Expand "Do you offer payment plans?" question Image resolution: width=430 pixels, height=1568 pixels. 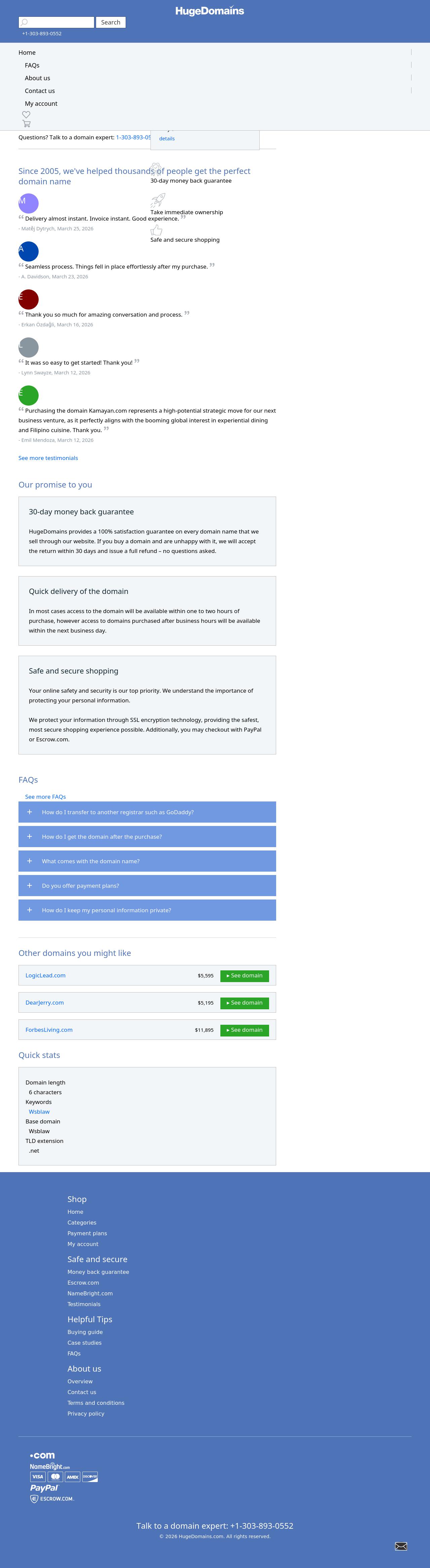147,886
